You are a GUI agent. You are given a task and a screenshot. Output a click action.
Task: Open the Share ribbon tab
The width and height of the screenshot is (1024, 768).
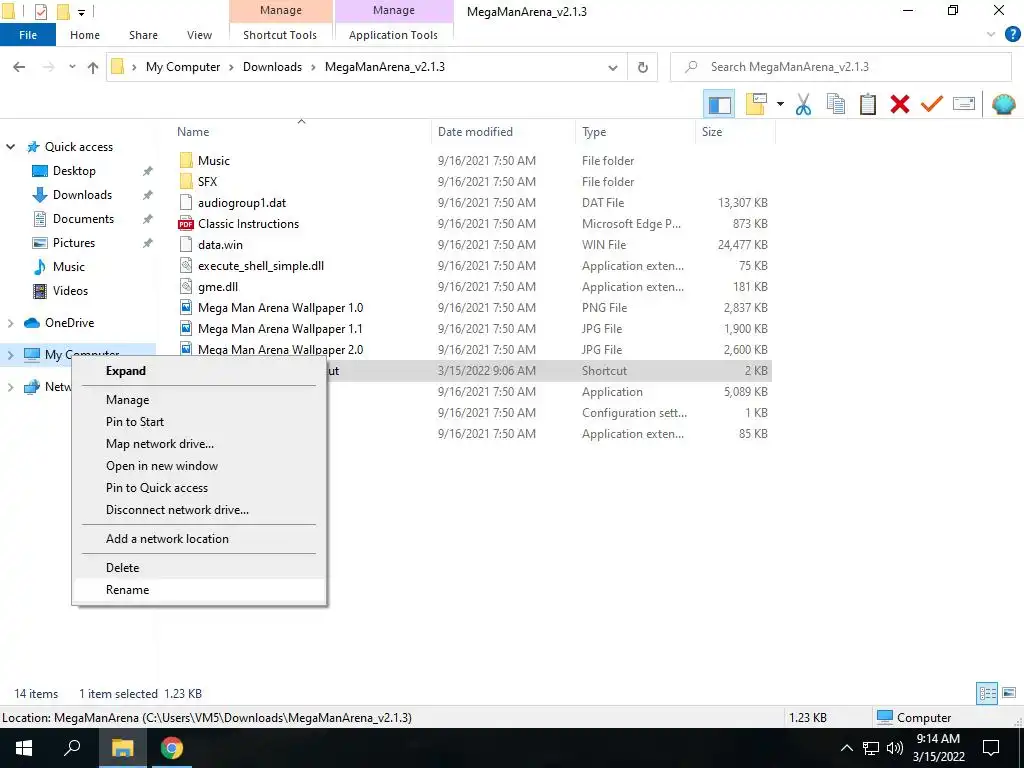coord(143,35)
